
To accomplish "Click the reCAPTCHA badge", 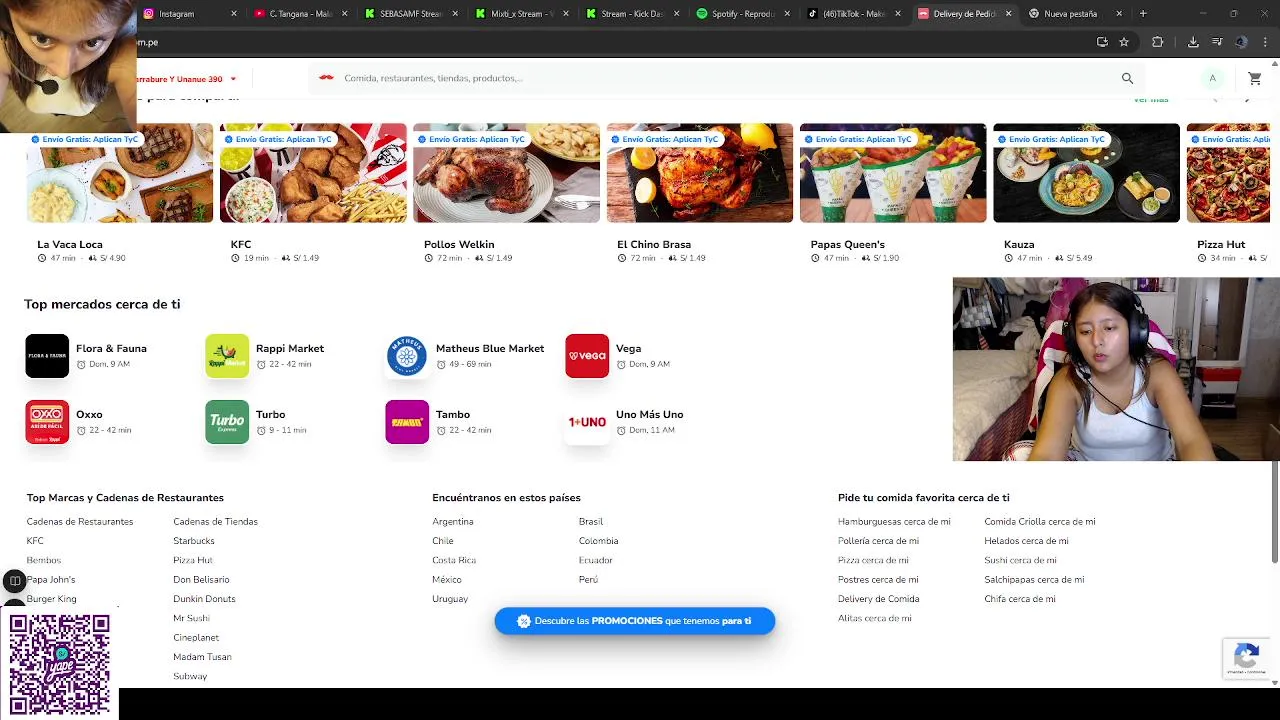I will (1246, 658).
